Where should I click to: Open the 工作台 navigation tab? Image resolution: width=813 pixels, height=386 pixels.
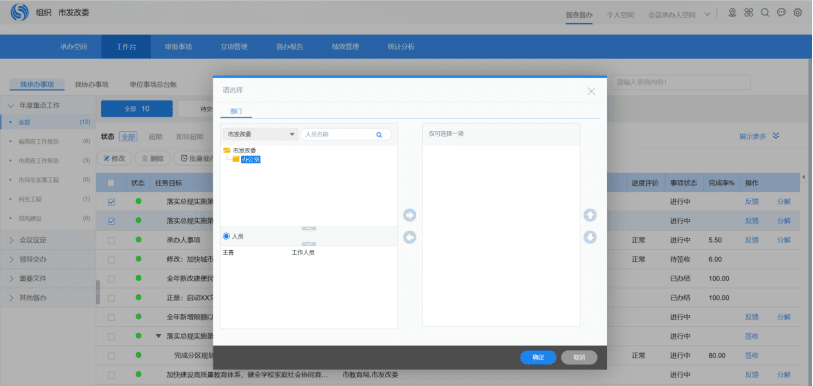126,47
